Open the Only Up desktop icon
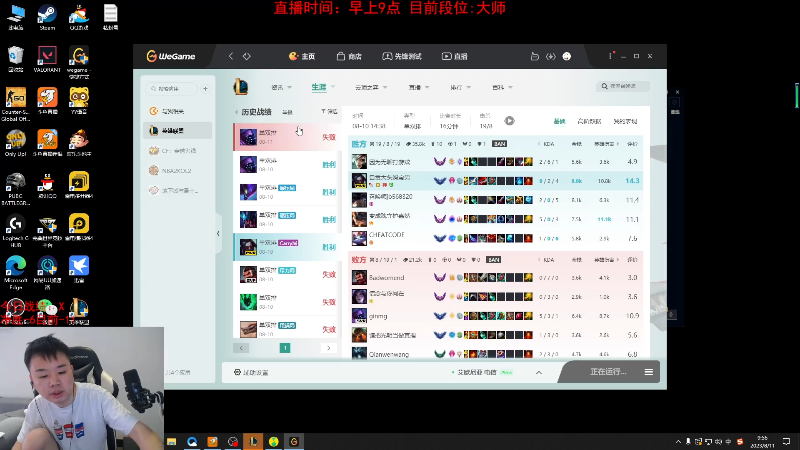 (x=16, y=143)
